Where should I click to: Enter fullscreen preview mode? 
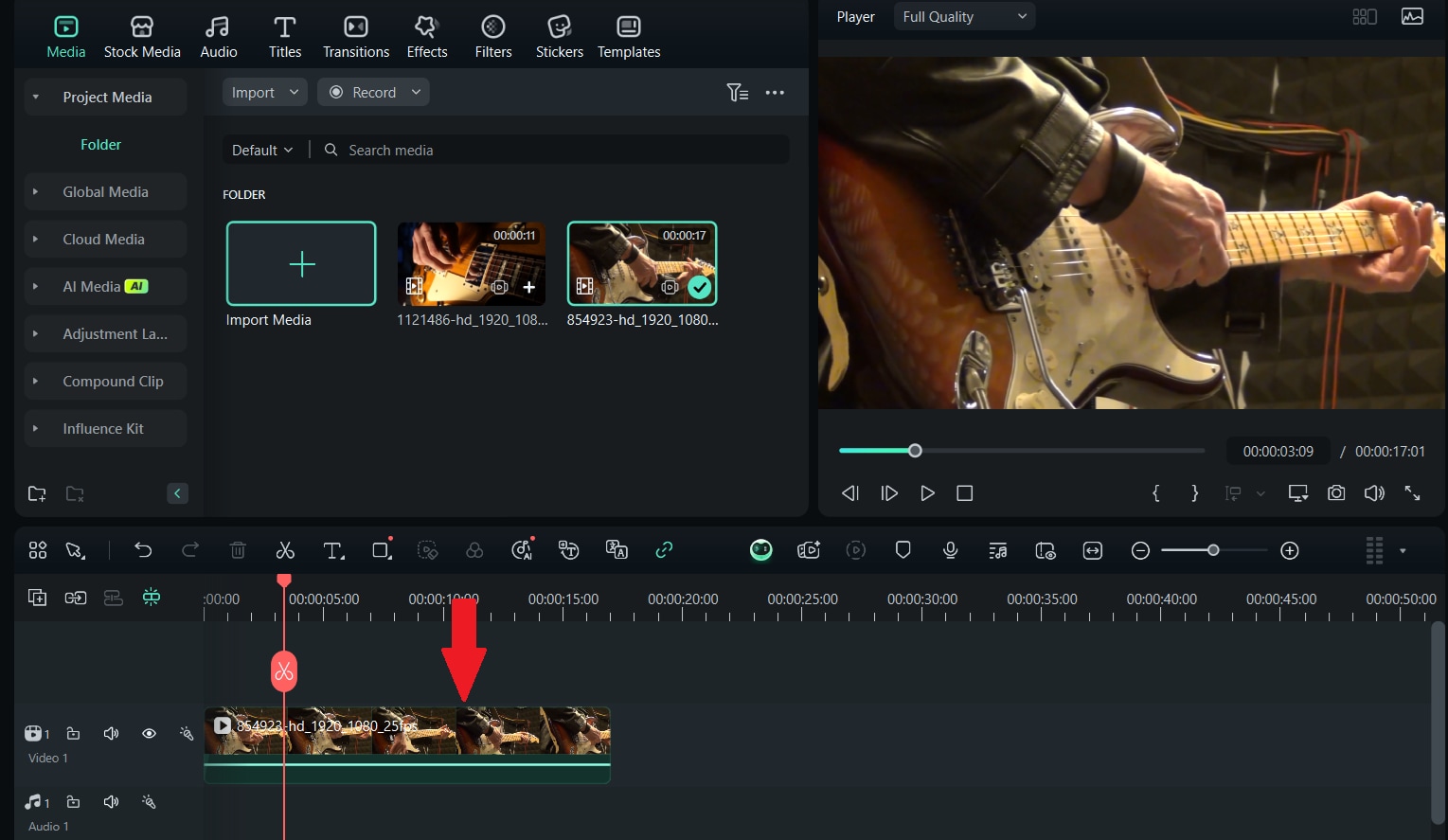1412,492
